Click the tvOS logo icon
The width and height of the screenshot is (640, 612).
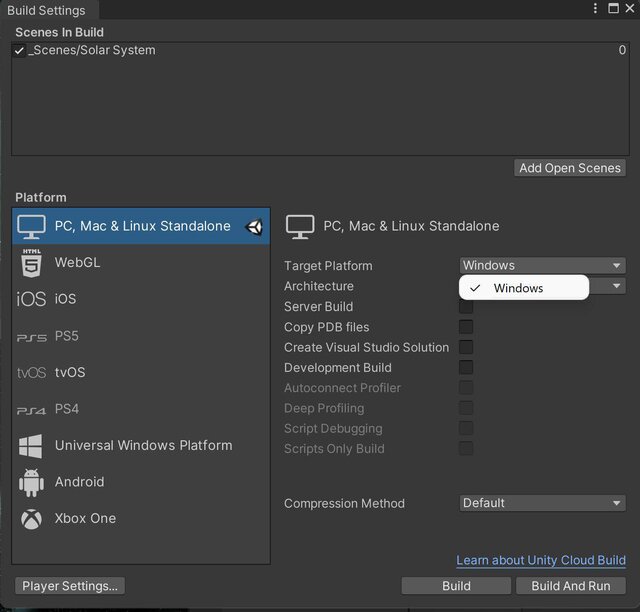point(31,373)
